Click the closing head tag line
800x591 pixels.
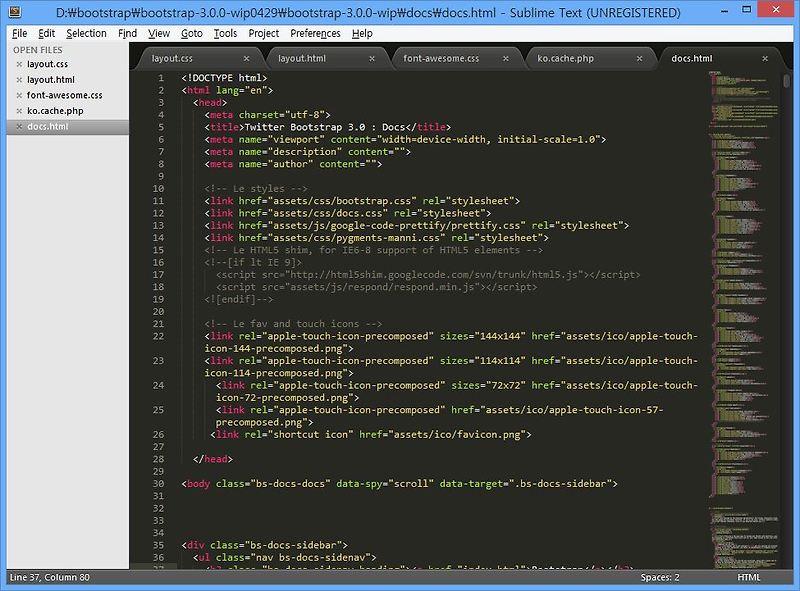click(212, 459)
